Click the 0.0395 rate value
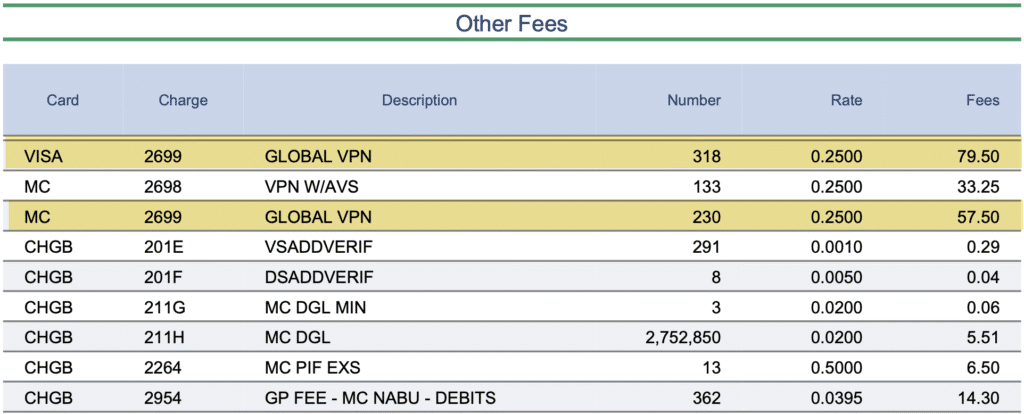The image size is (1024, 414). tap(840, 398)
